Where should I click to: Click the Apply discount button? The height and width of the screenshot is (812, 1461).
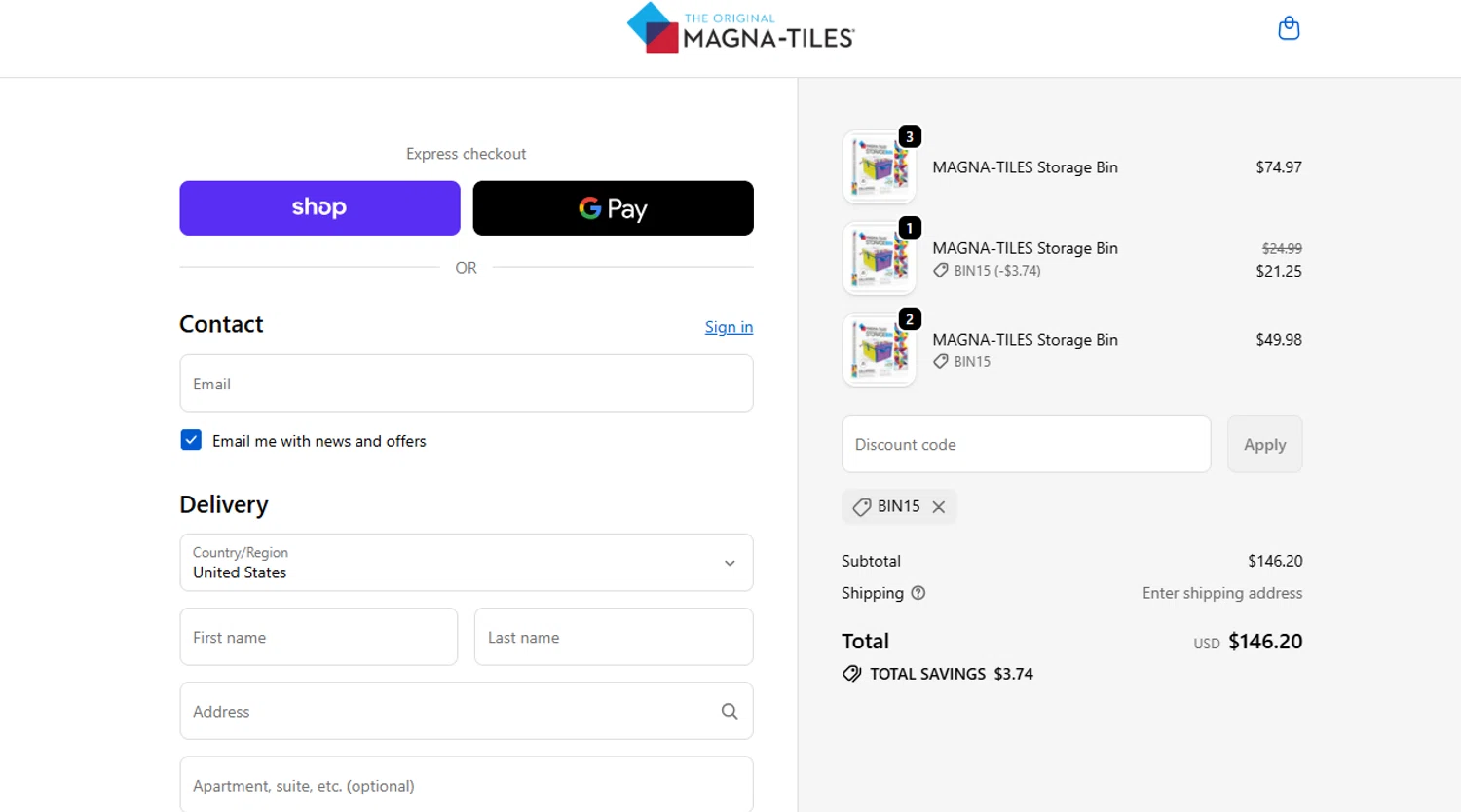click(x=1264, y=444)
